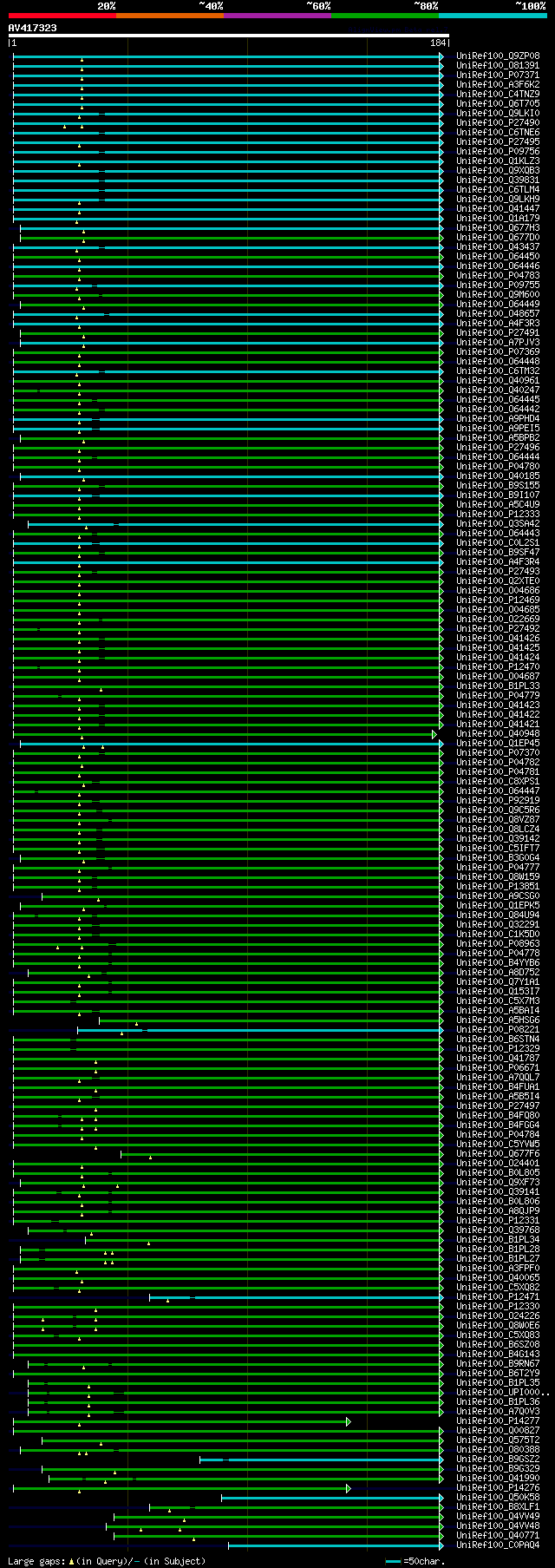Open the UniRef100_Q677D0 hit label
555x1568 pixels.
coord(498,238)
